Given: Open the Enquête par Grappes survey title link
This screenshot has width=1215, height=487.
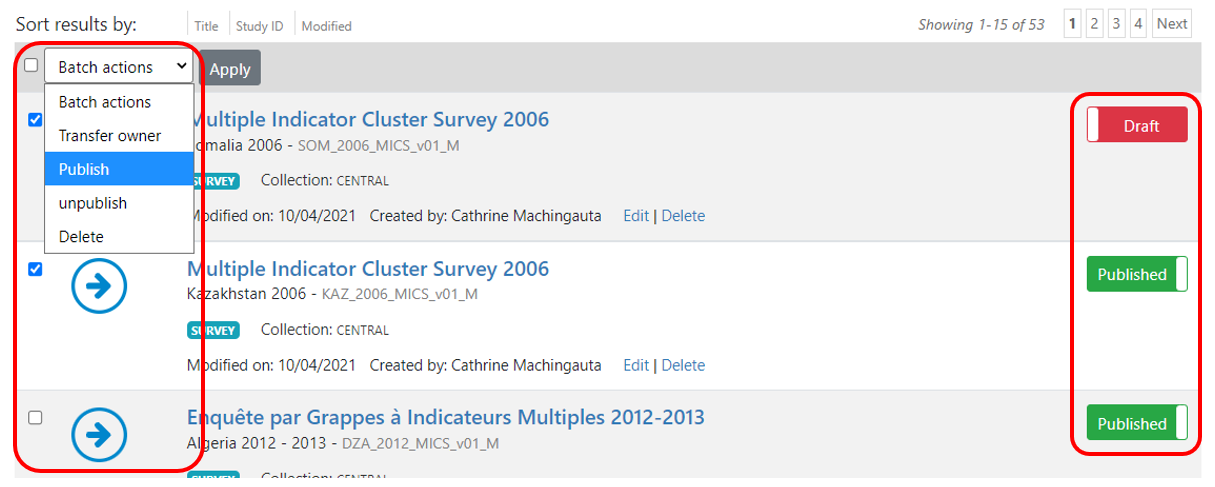Looking at the screenshot, I should pos(446,417).
